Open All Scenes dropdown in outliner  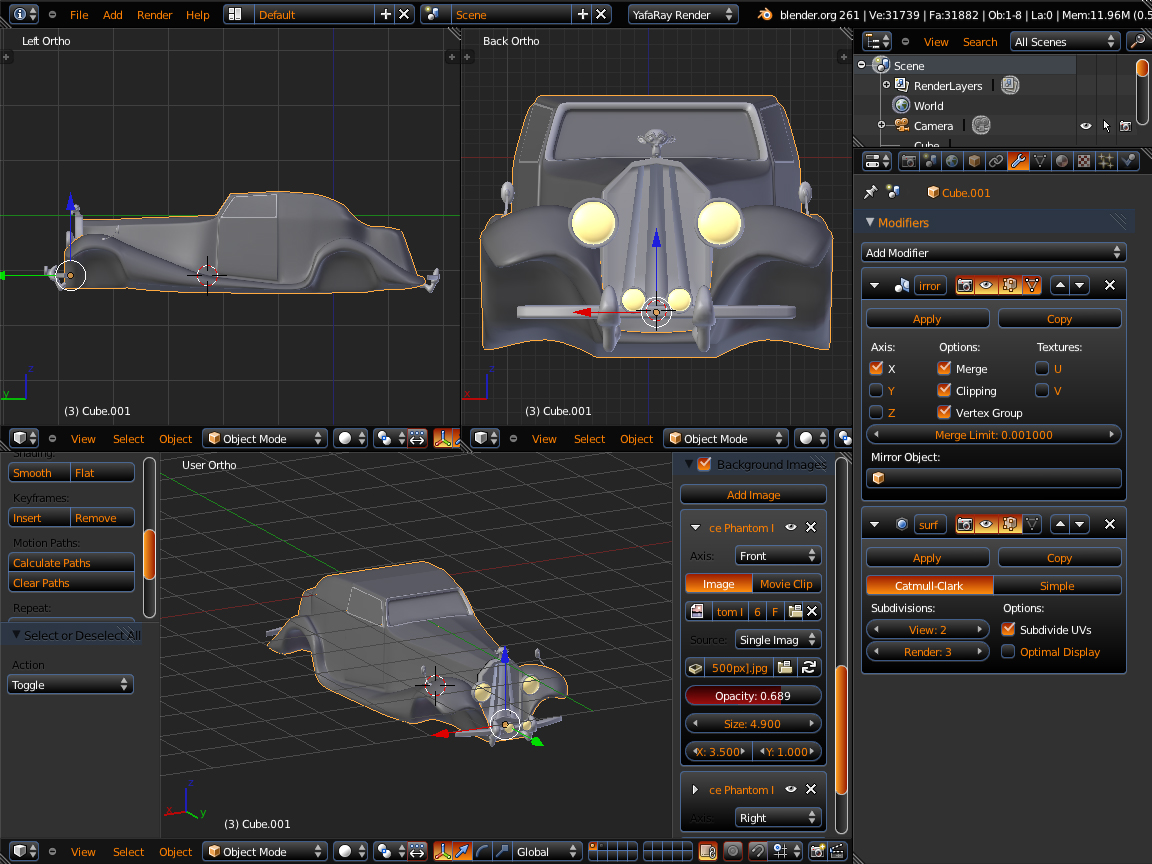pos(1065,42)
